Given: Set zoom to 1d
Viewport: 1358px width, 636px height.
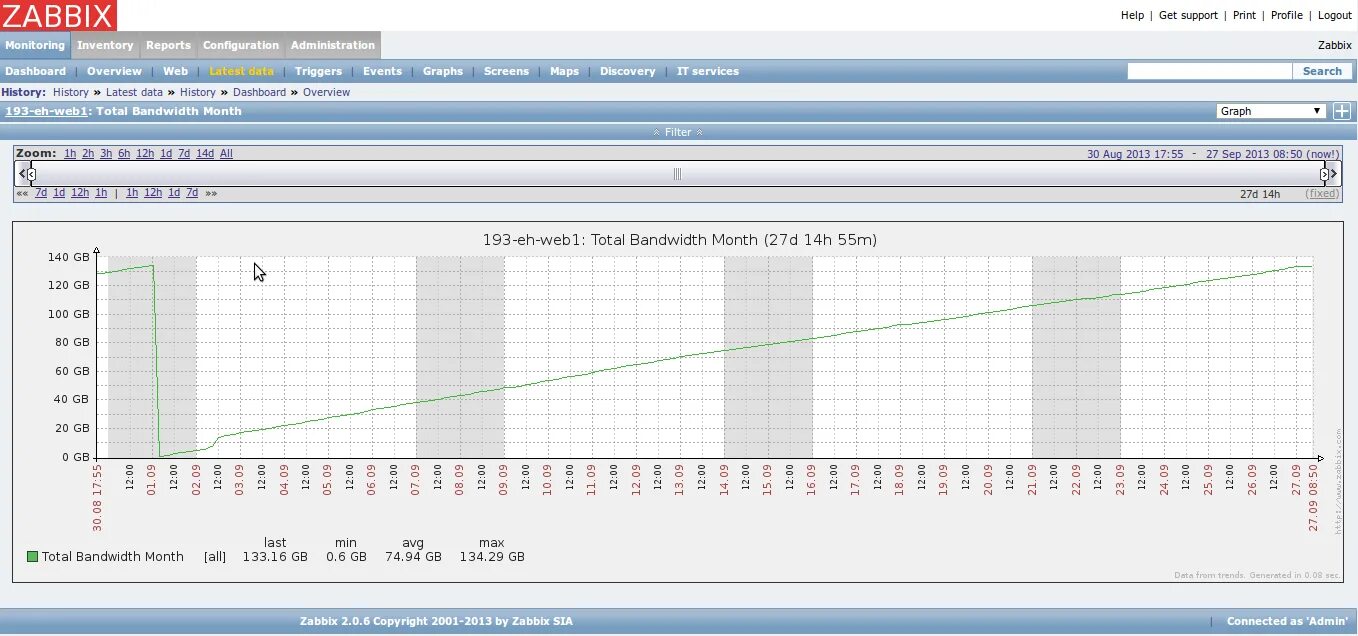Looking at the screenshot, I should tap(166, 153).
